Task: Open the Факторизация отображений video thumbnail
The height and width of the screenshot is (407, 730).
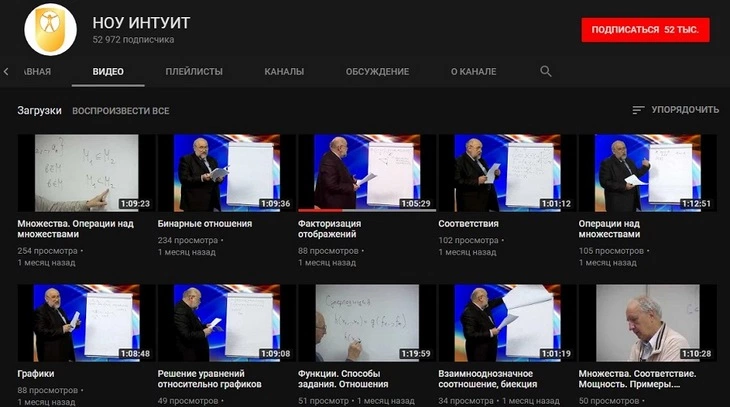Action: point(367,173)
